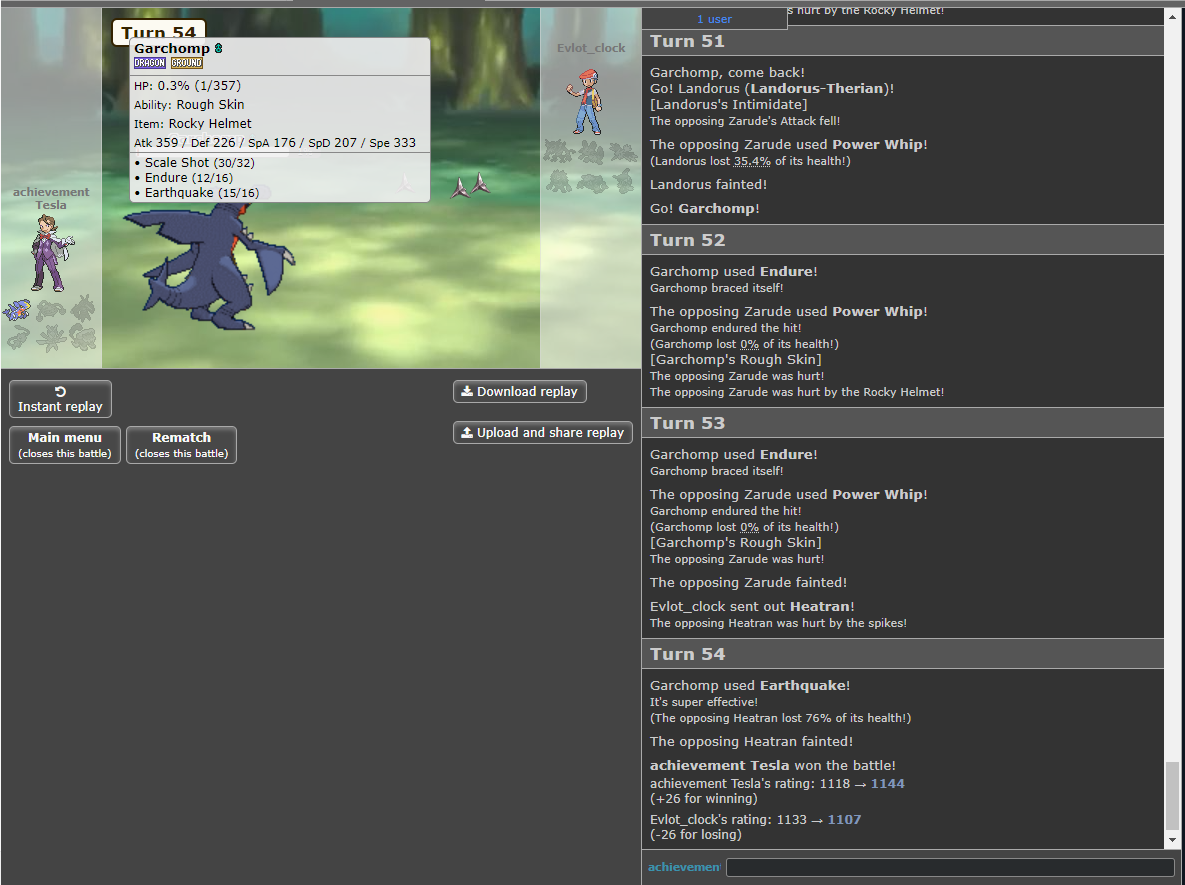
Task: Click the 'Item: Rocky Helmet' line
Action: (193, 123)
